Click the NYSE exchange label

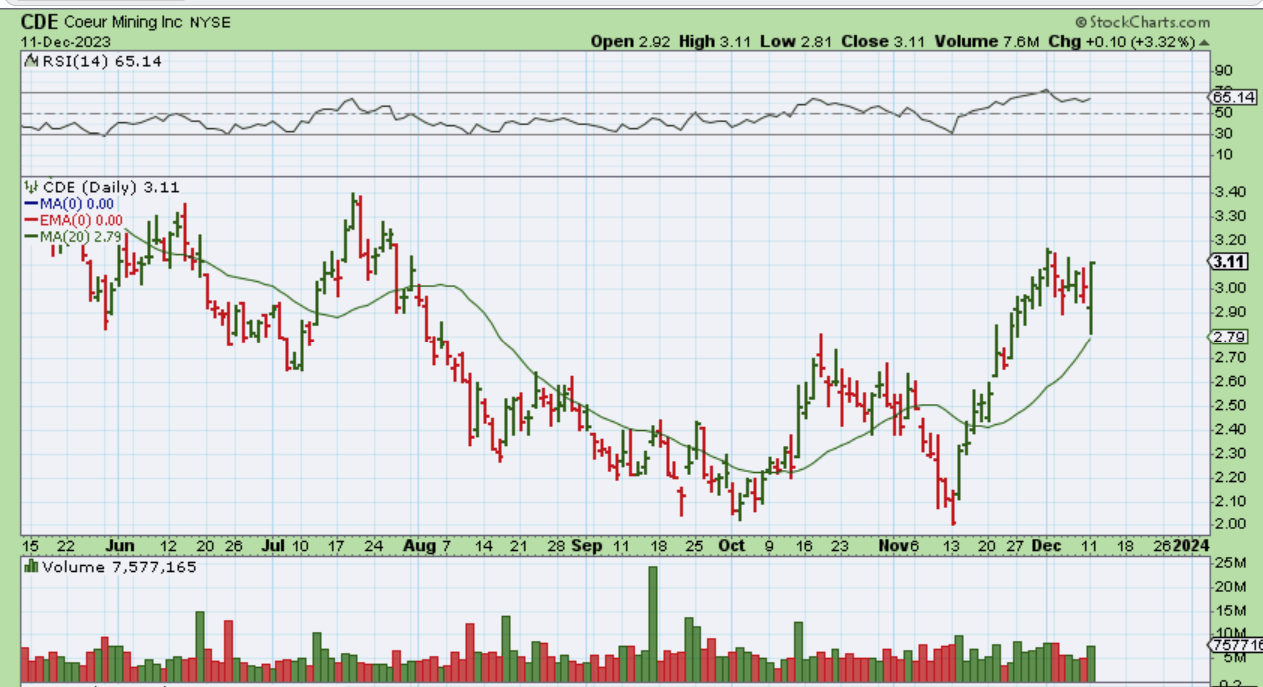210,22
